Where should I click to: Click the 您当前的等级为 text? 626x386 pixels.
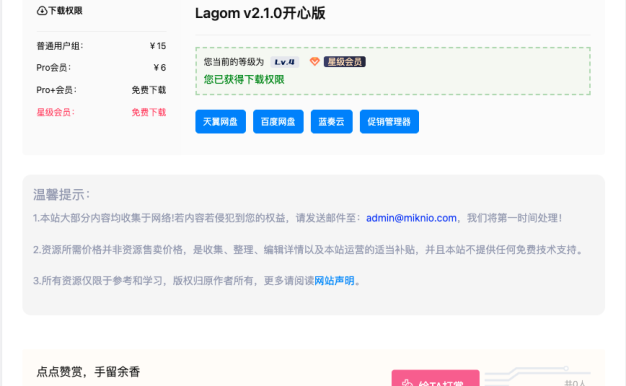(x=234, y=62)
